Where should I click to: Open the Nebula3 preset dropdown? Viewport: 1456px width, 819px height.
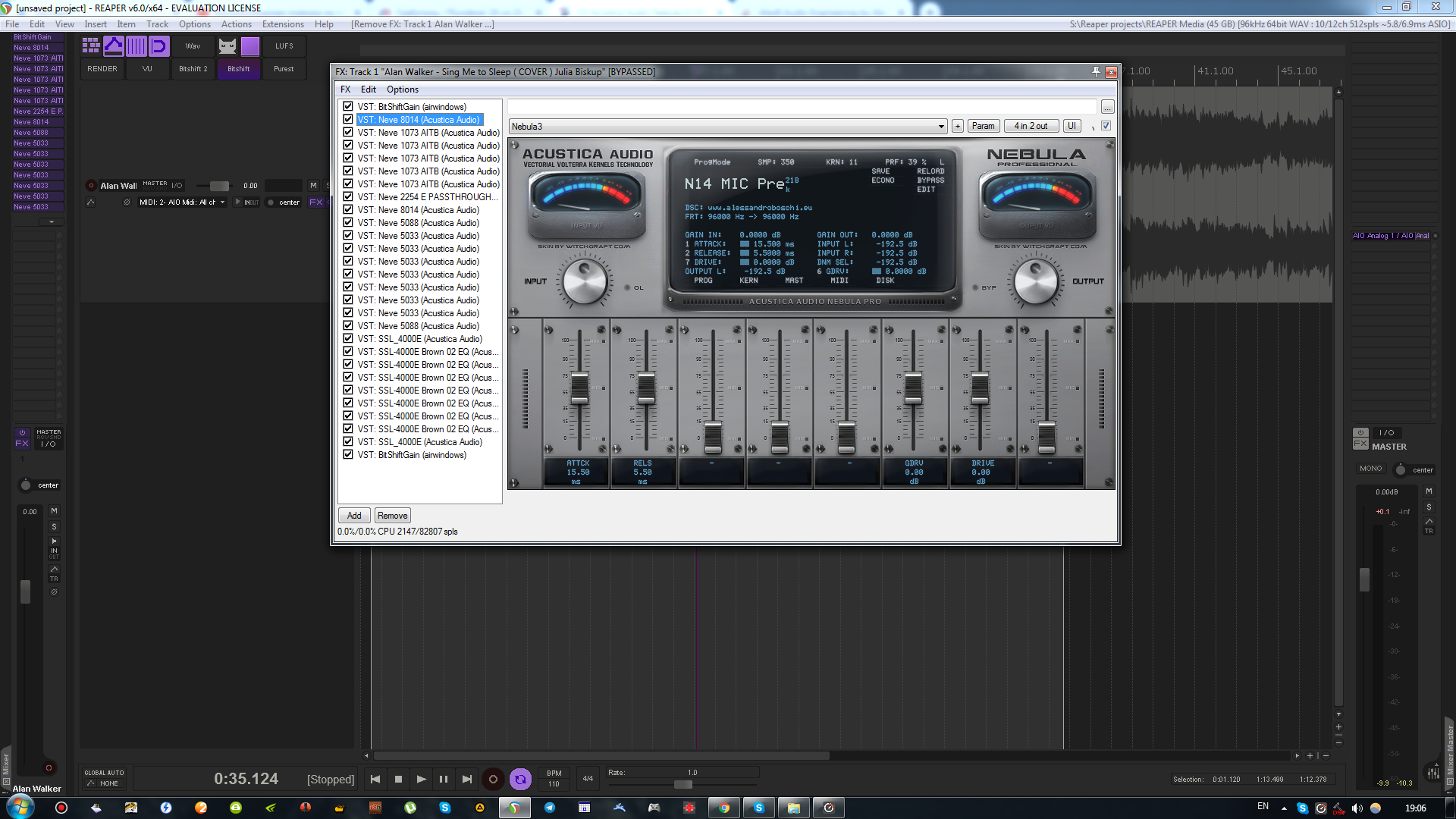click(728, 127)
